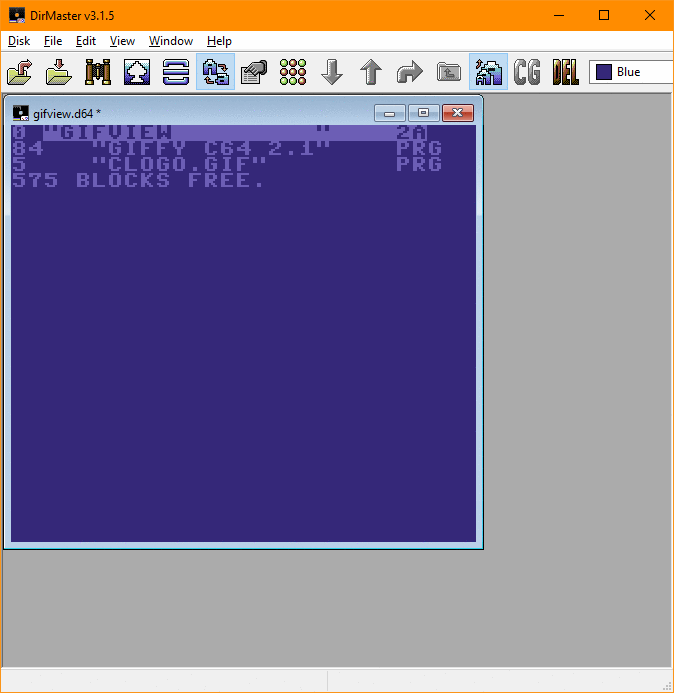Screen dimensions: 674x693
Task: Click the open disk image folder icon
Action: 20,72
